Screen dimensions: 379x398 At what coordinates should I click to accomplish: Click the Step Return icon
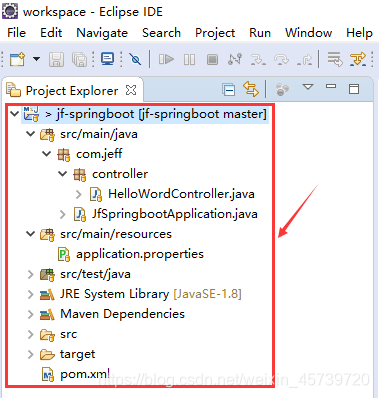(x=304, y=59)
